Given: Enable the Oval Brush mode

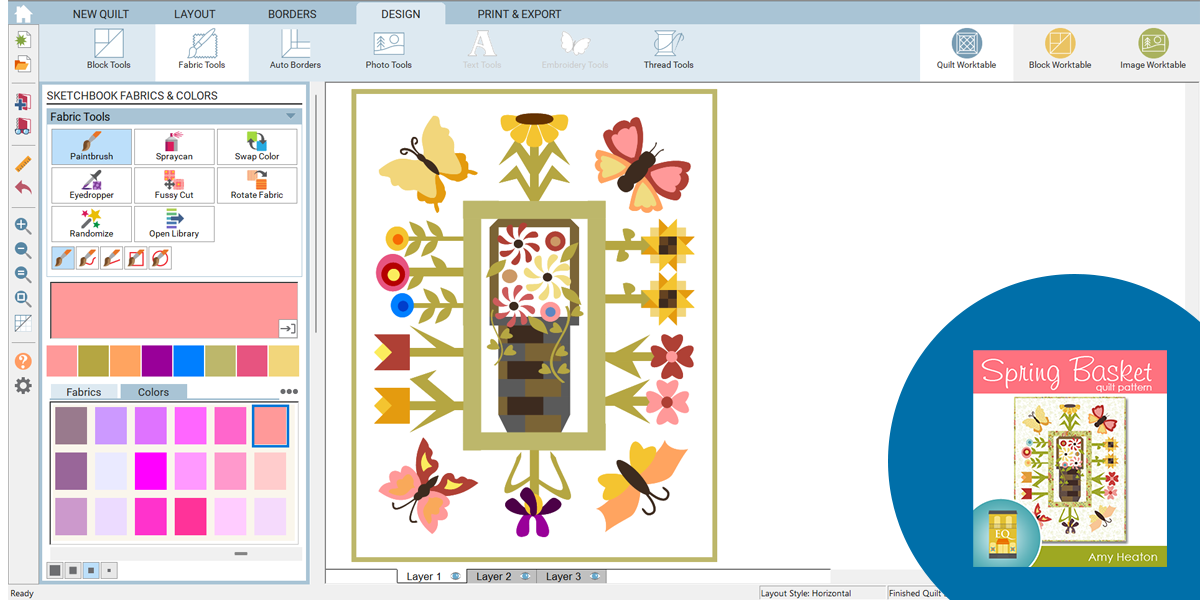Looking at the screenshot, I should tap(159, 258).
